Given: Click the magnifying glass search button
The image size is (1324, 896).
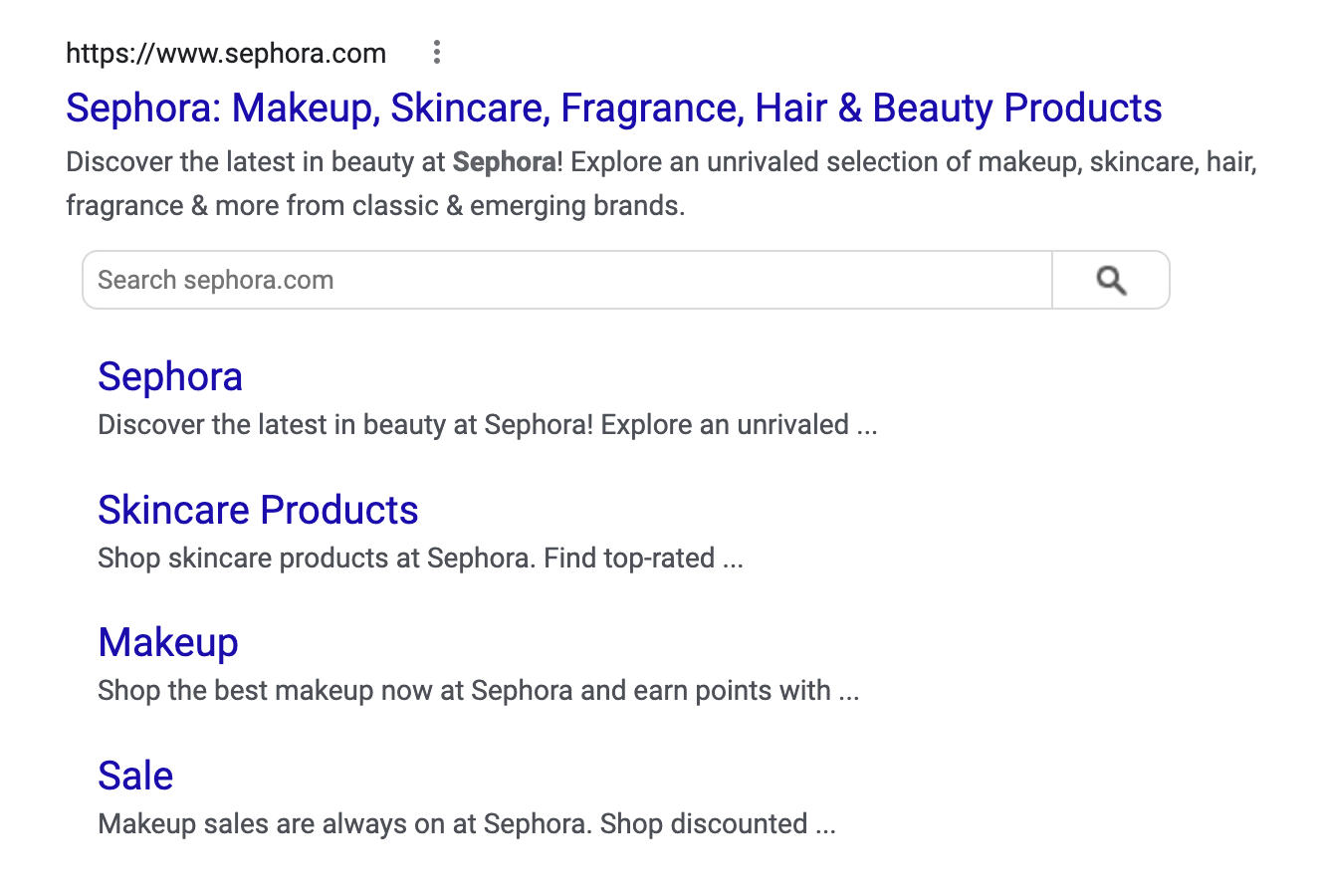Looking at the screenshot, I should click(x=1111, y=281).
